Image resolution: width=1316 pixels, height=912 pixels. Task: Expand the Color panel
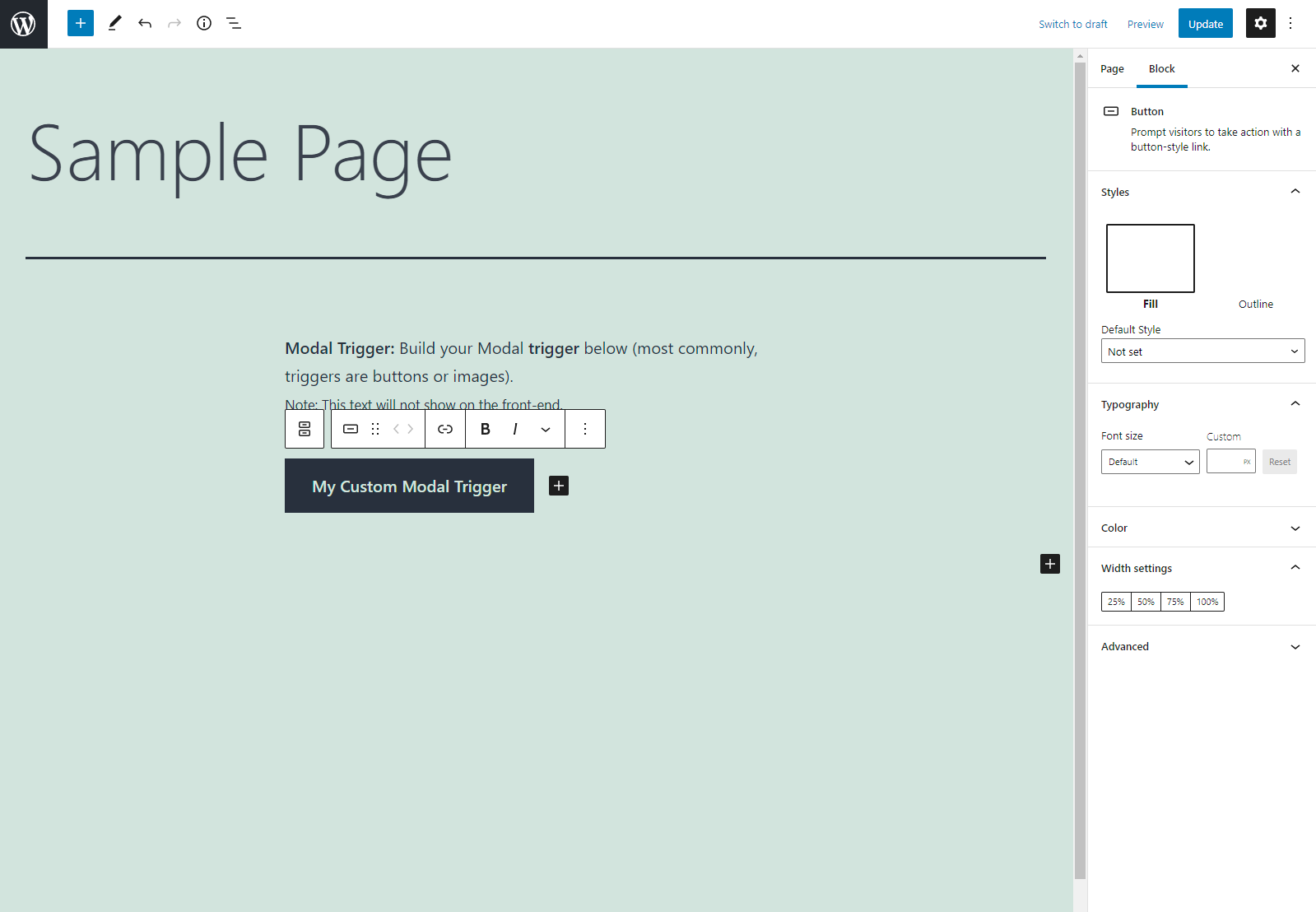pos(1202,528)
